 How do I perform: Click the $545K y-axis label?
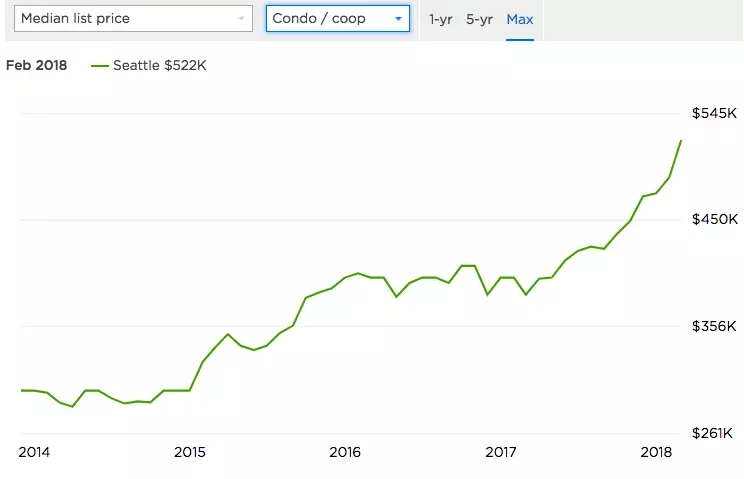click(x=714, y=113)
